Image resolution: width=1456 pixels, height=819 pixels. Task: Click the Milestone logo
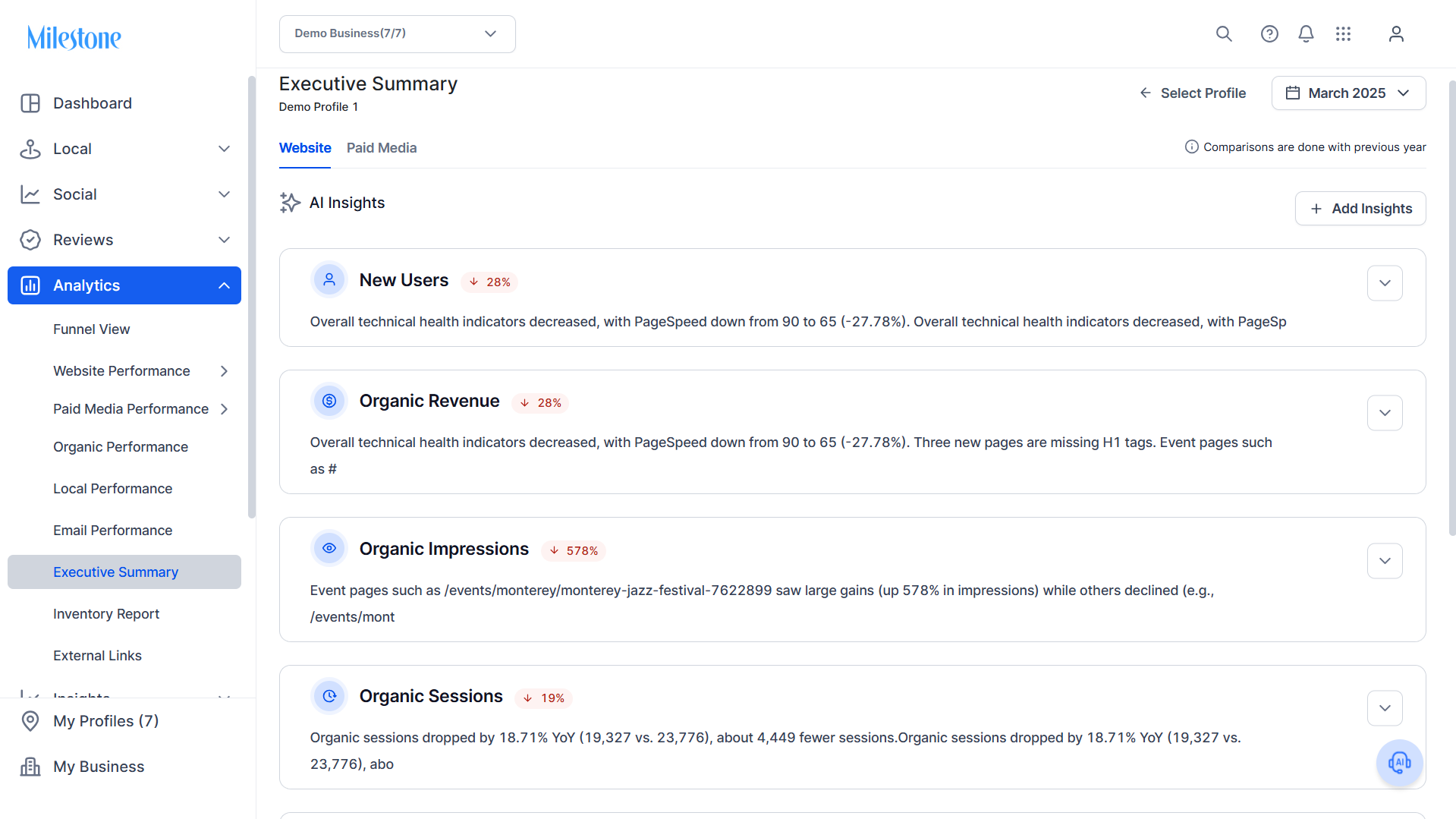tap(74, 38)
